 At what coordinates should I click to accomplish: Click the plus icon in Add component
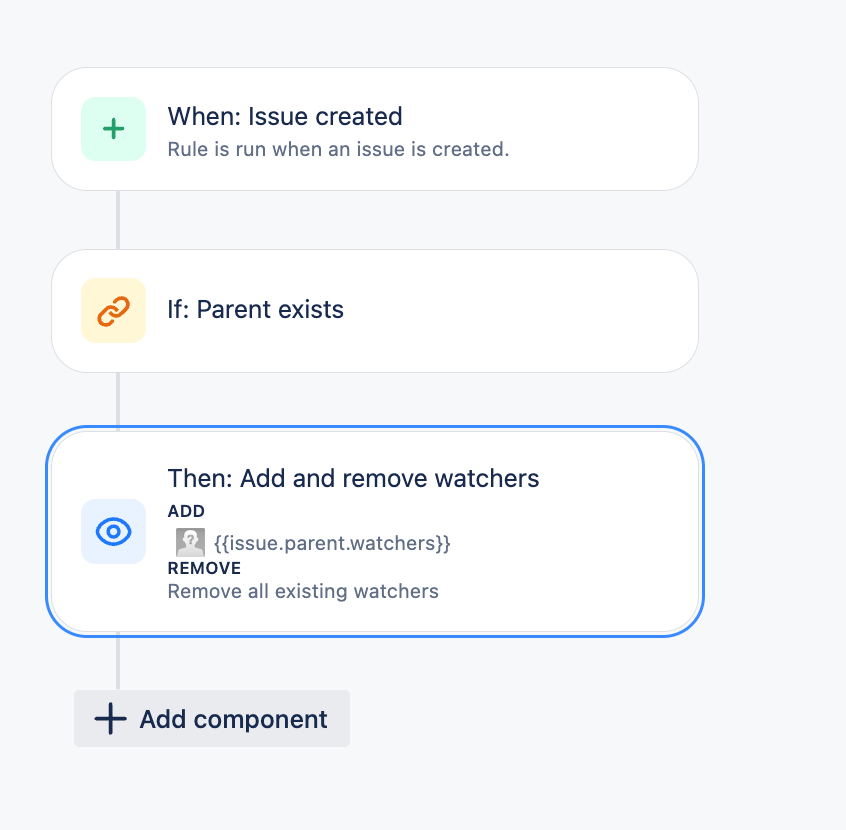coord(111,718)
